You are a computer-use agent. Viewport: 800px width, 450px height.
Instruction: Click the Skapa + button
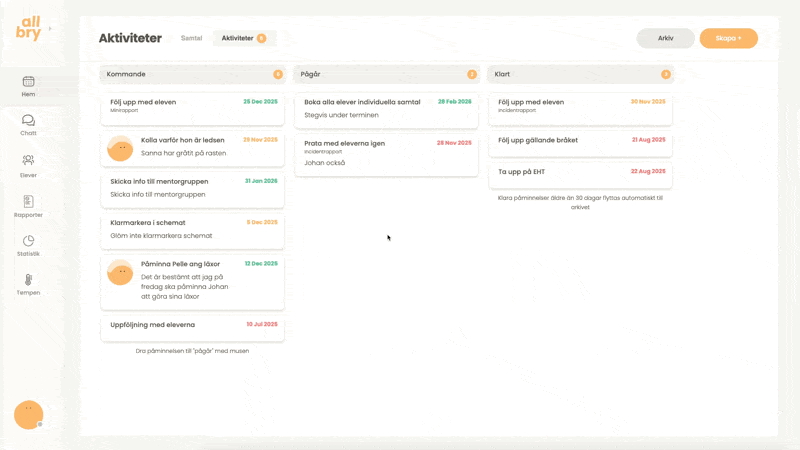(728, 38)
